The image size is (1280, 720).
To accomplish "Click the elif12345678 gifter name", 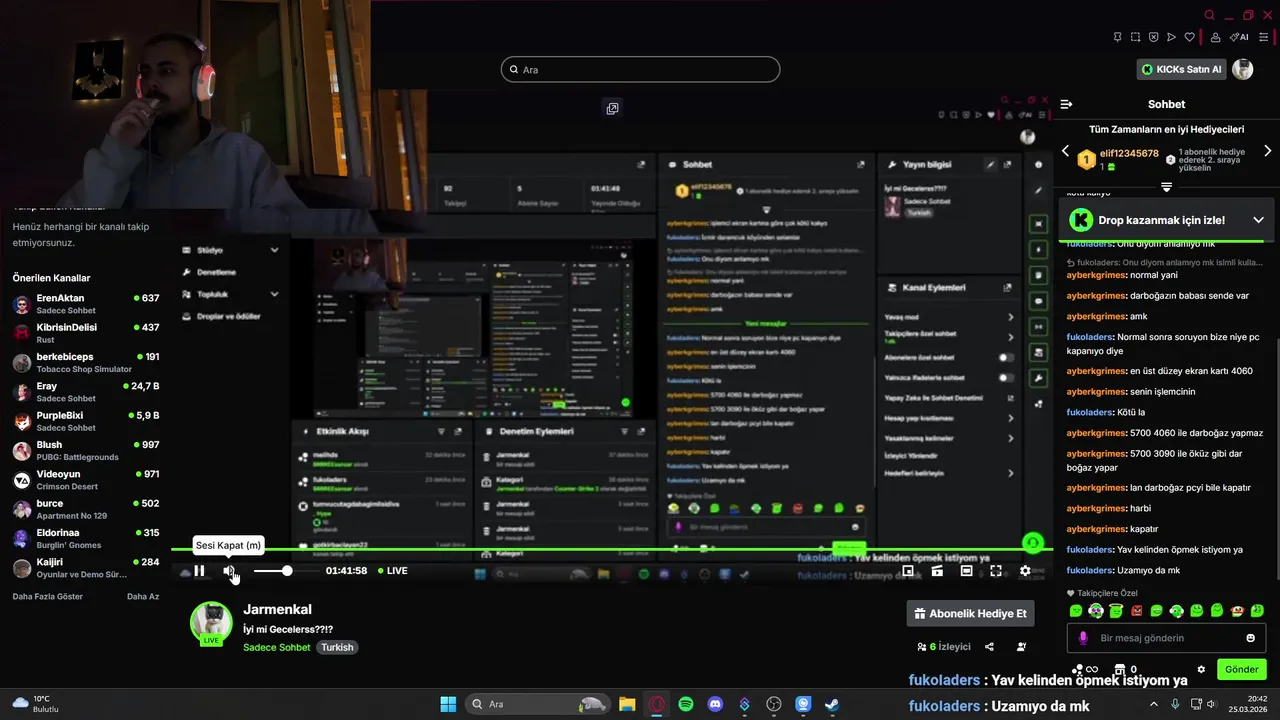I will [x=1129, y=153].
